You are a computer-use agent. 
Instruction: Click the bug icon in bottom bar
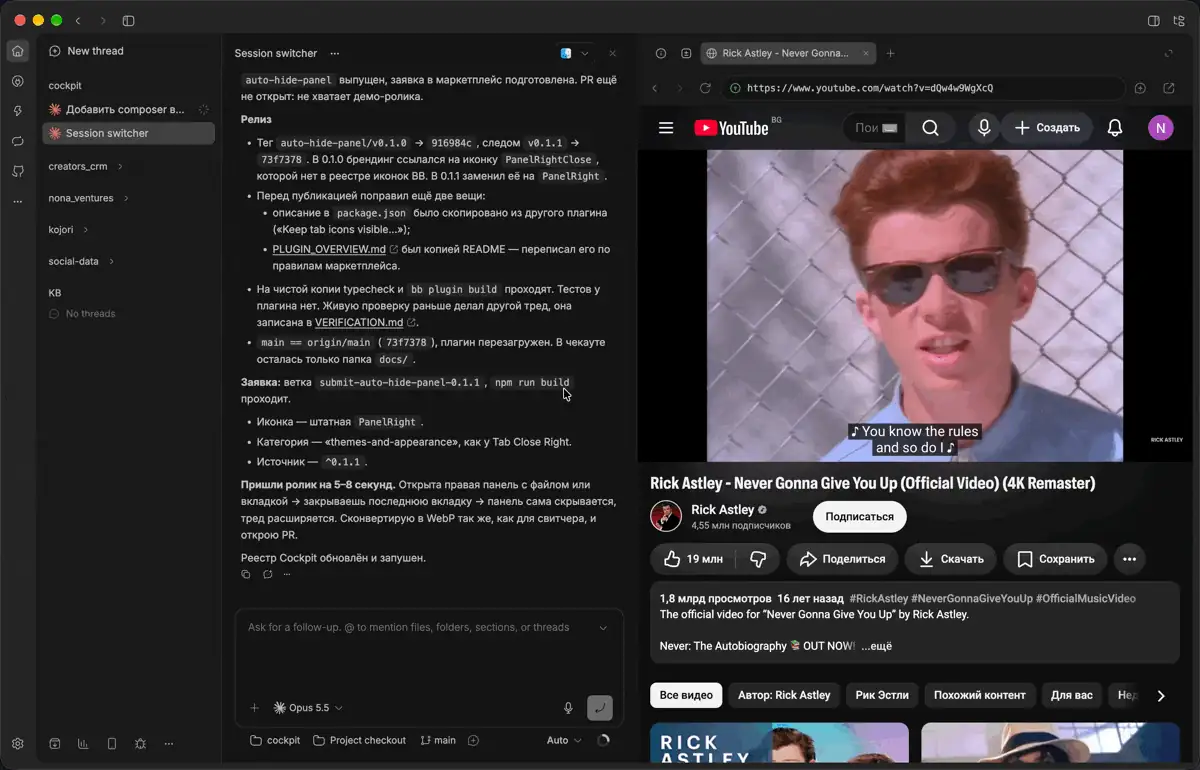tap(140, 743)
